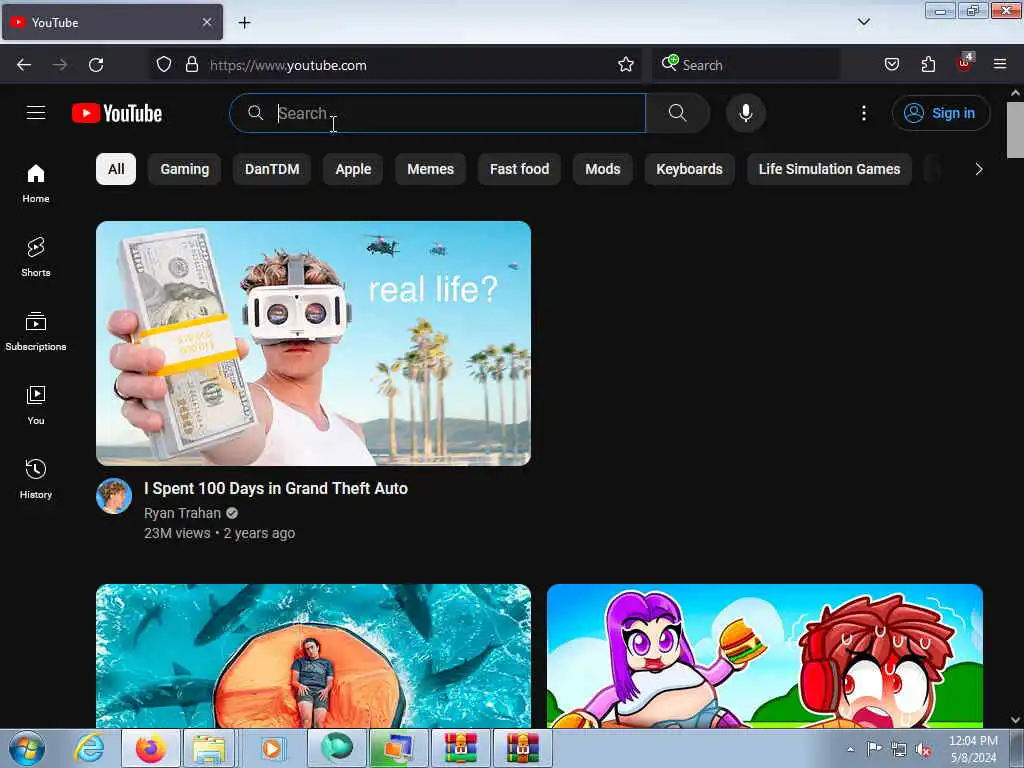This screenshot has width=1024, height=768.
Task: Select the Apple filter chip
Action: (353, 169)
